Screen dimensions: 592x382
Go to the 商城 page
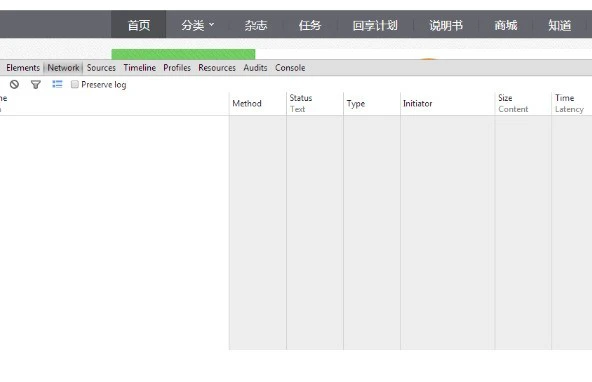click(x=506, y=25)
